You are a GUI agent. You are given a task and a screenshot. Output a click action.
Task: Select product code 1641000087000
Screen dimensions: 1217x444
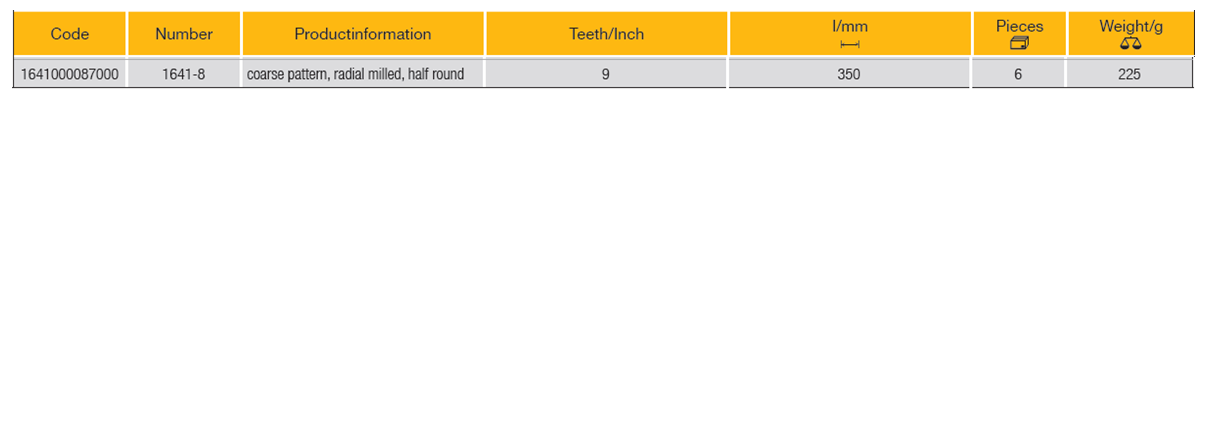click(70, 74)
